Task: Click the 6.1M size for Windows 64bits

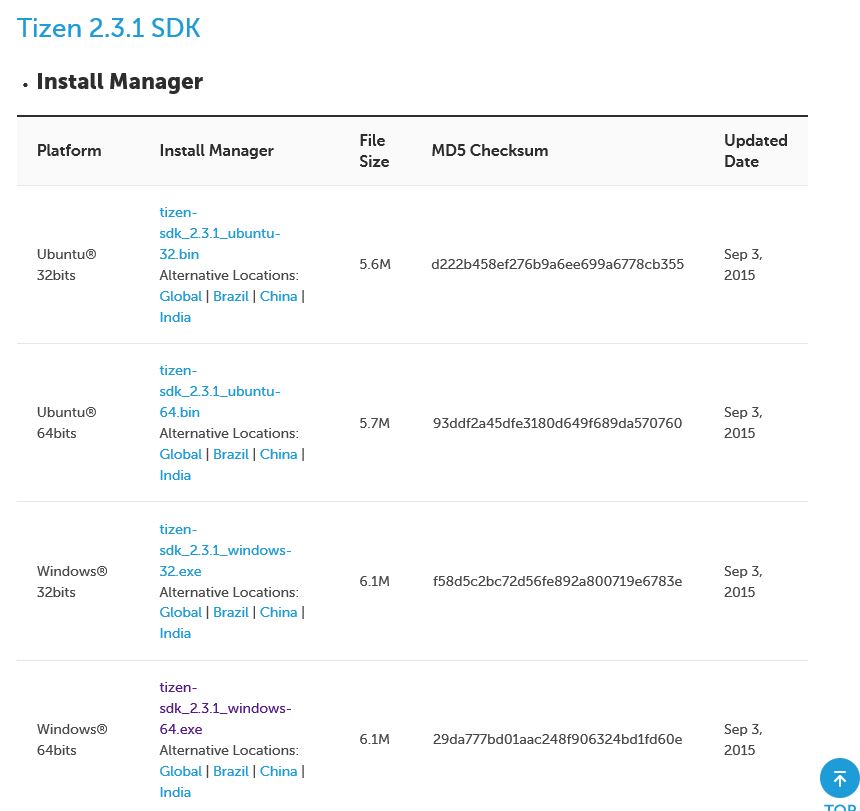Action: (x=375, y=739)
